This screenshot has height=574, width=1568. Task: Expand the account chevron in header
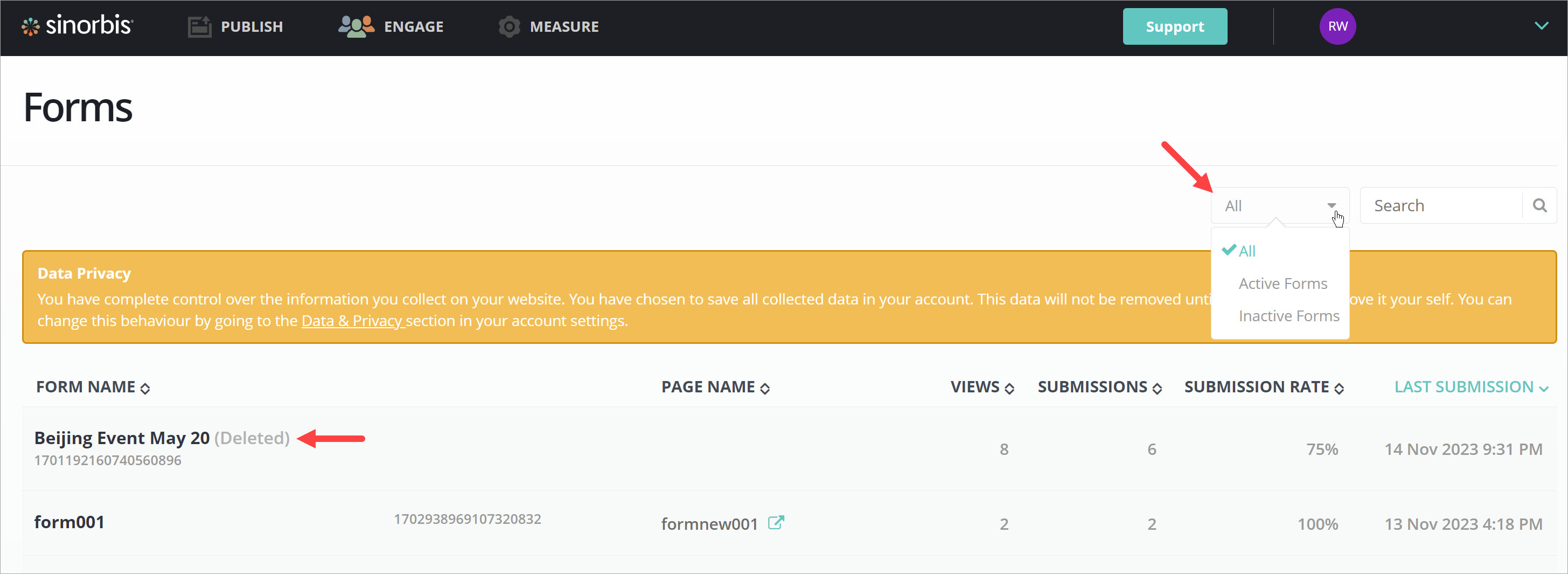(x=1541, y=26)
